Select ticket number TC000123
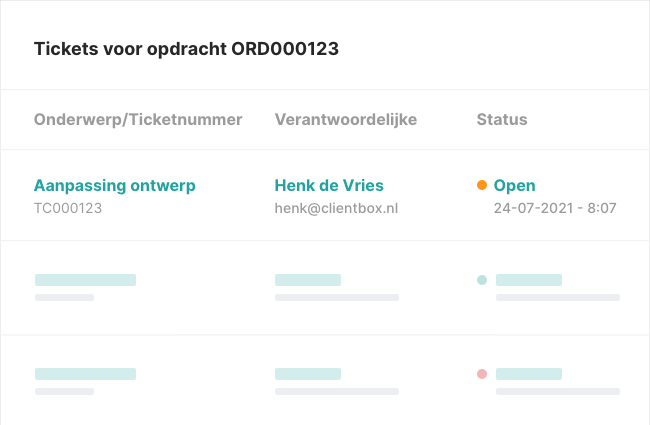This screenshot has width=650, height=425. click(68, 209)
